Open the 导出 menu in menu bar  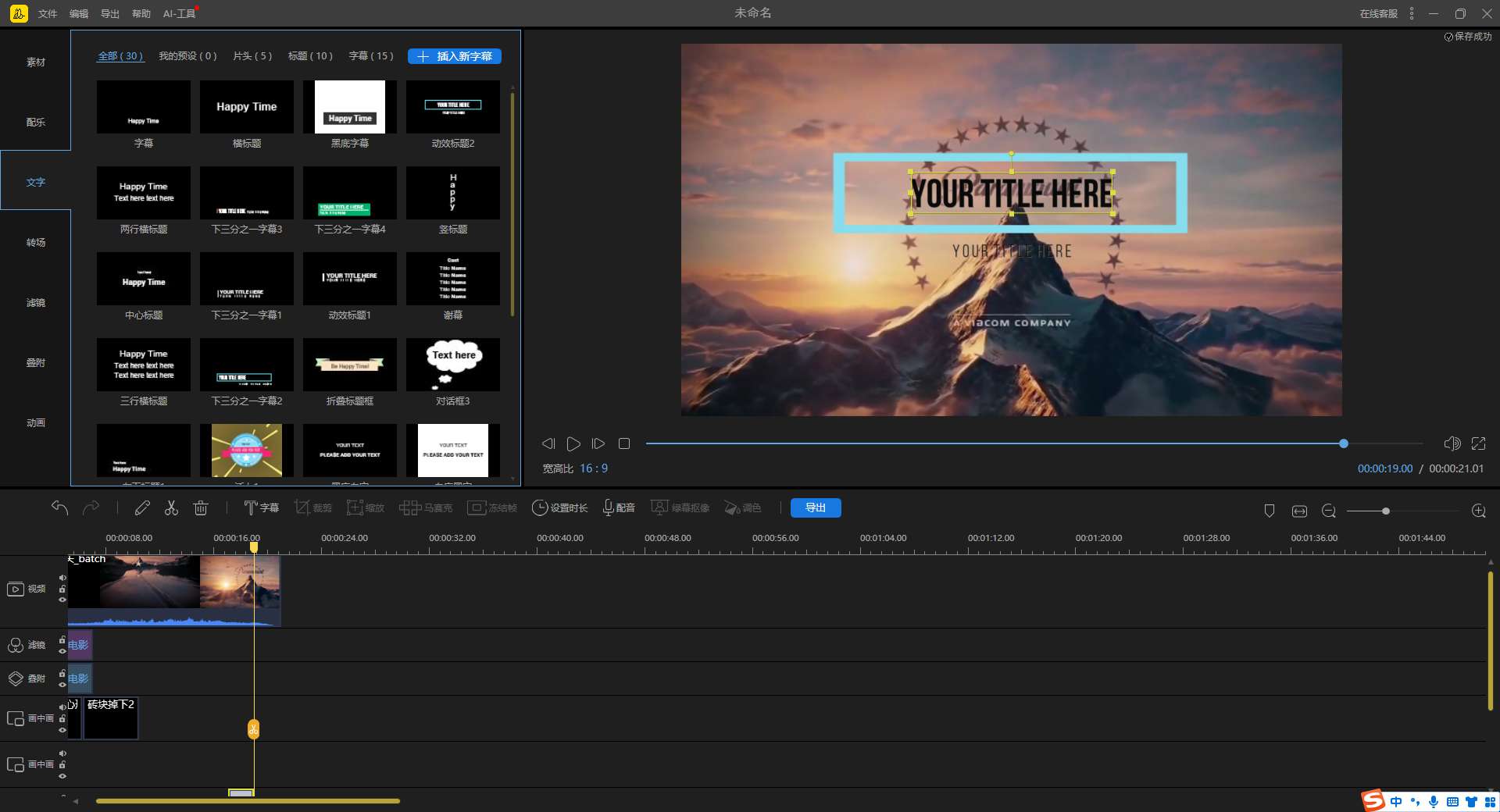[110, 13]
